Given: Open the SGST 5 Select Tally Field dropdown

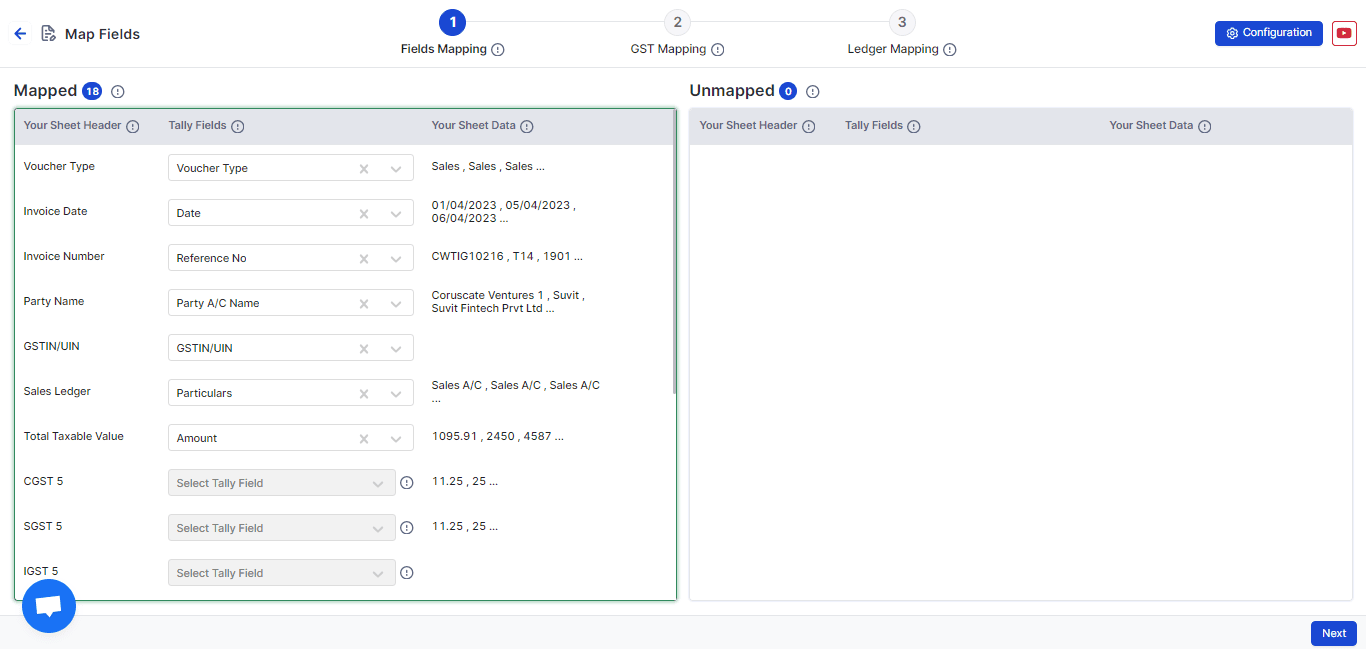Looking at the screenshot, I should pos(282,528).
